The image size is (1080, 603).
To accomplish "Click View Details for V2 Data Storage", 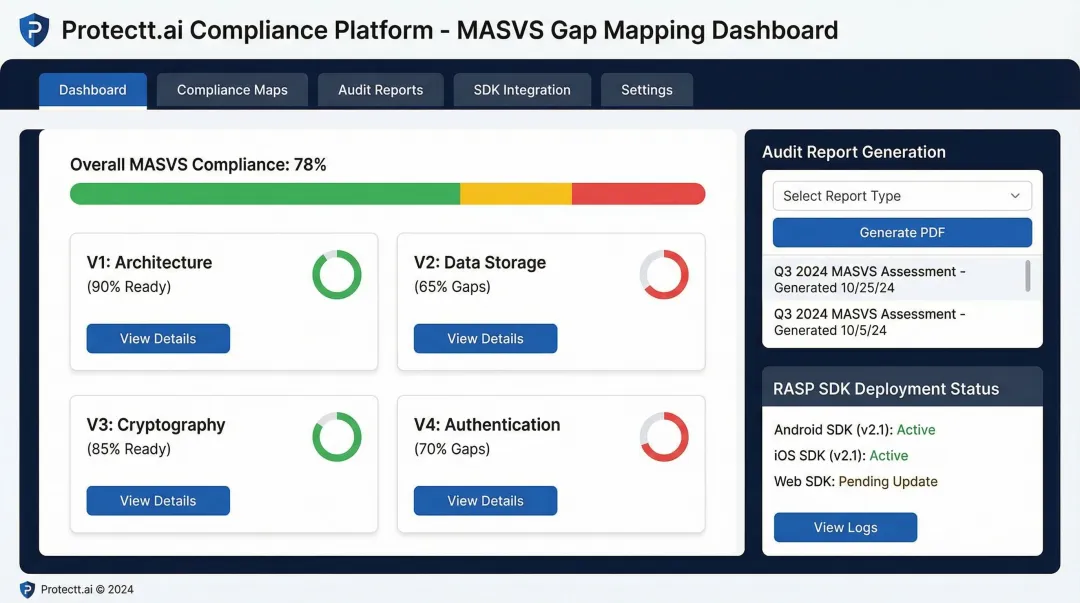I will (x=485, y=338).
